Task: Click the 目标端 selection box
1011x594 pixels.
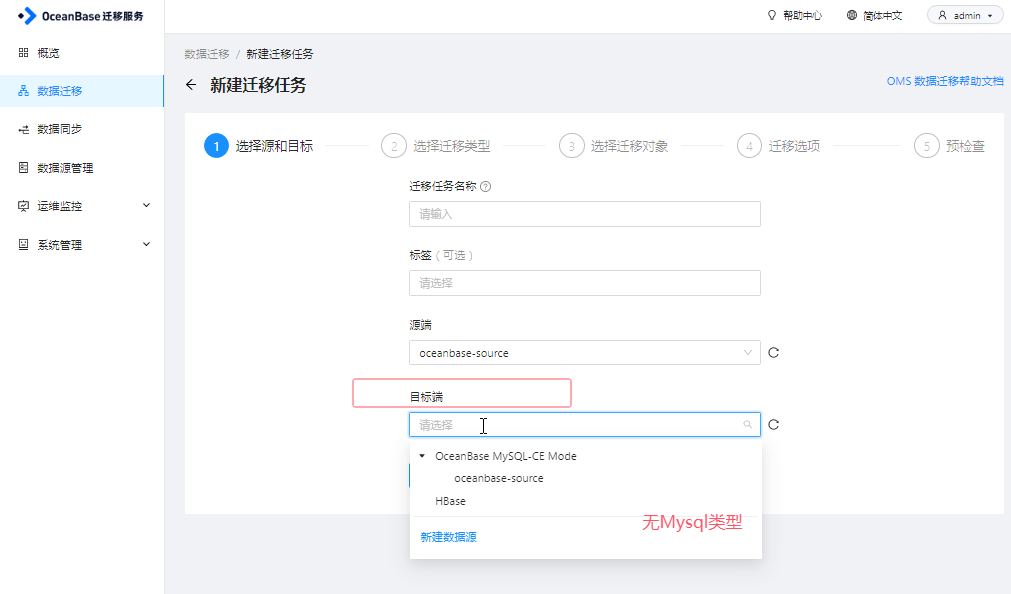Action: pos(585,424)
